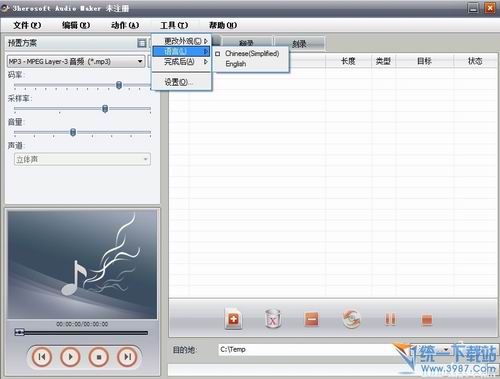The image size is (500, 379).
Task: Adjust the 码率 bitrate slider handle
Action: (119, 85)
